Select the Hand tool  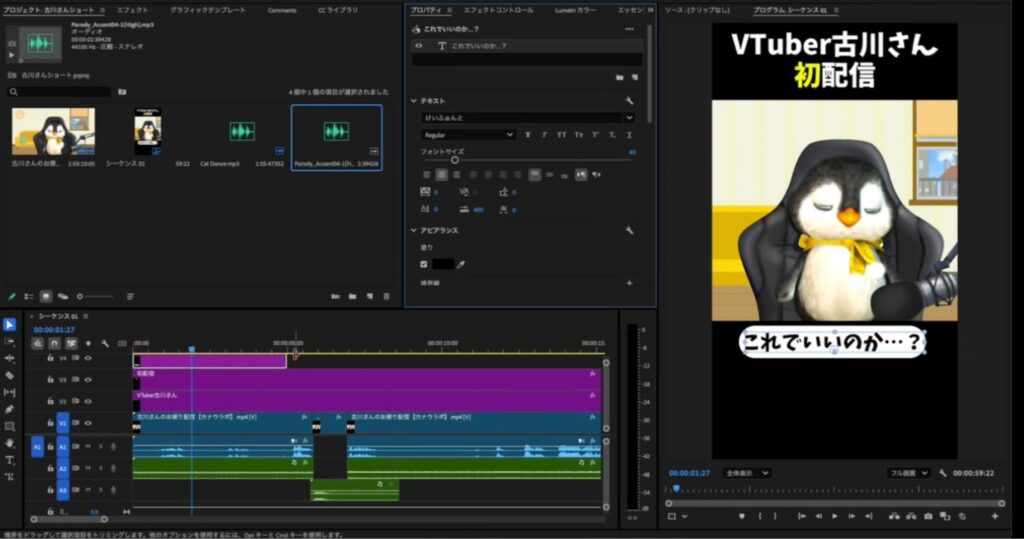(x=9, y=444)
